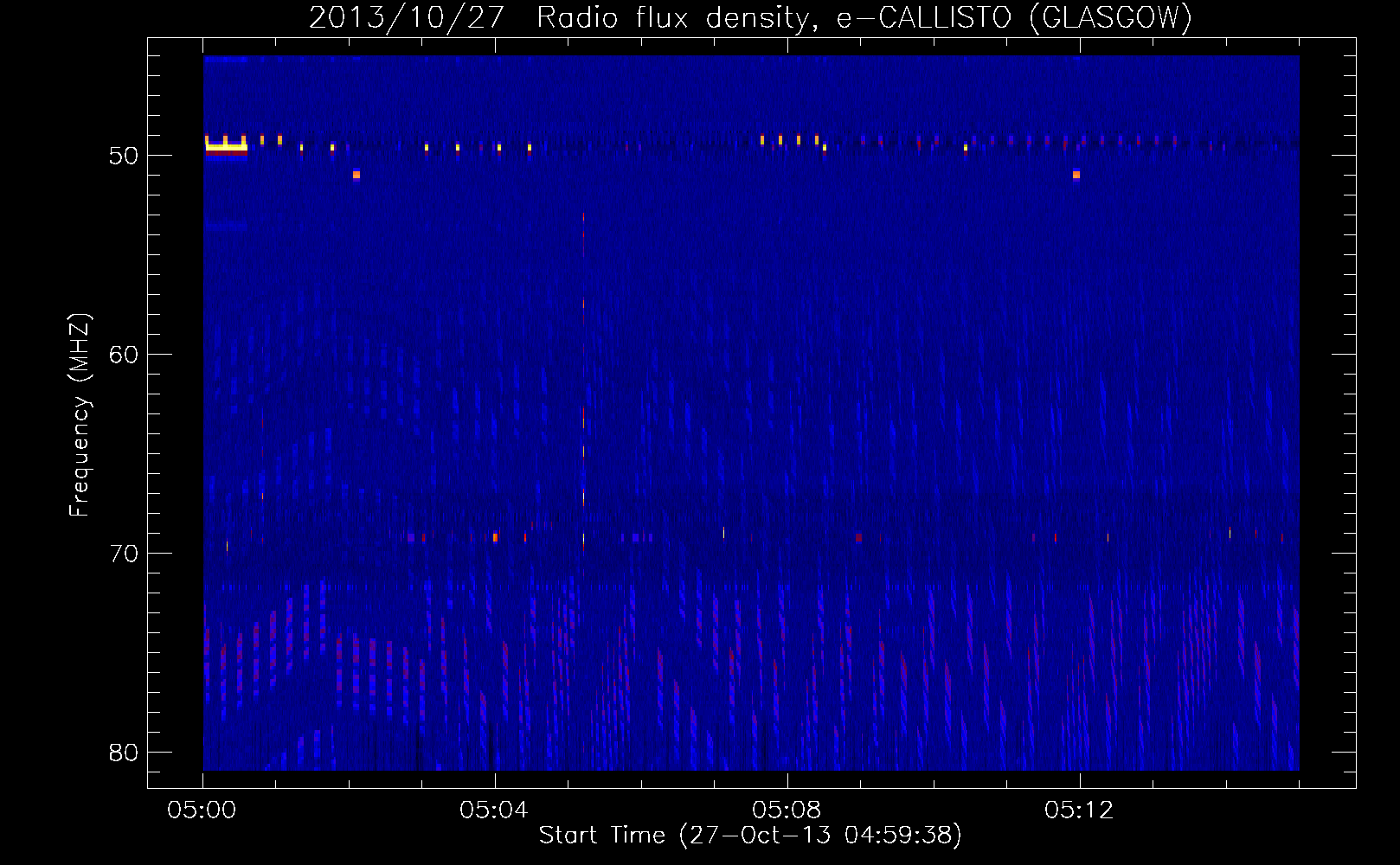Viewport: 1400px width, 865px height.
Task: Click the 'Start Time (27-Oct-13 04:59:38)' label
Action: point(750,836)
